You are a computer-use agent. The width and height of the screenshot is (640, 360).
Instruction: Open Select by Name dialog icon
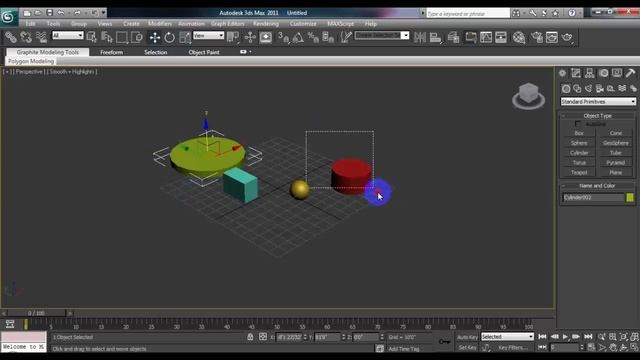(x=107, y=38)
